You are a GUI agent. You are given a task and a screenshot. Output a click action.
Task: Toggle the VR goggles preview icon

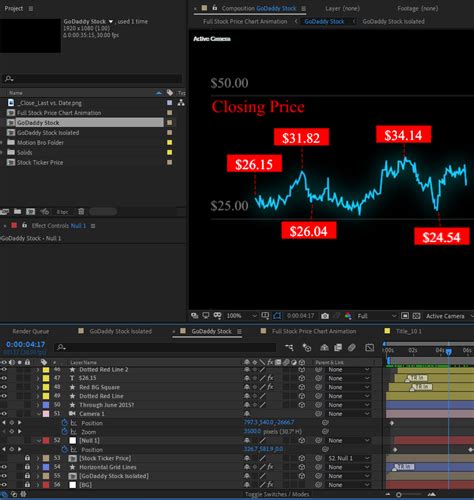pyautogui.click(x=217, y=316)
